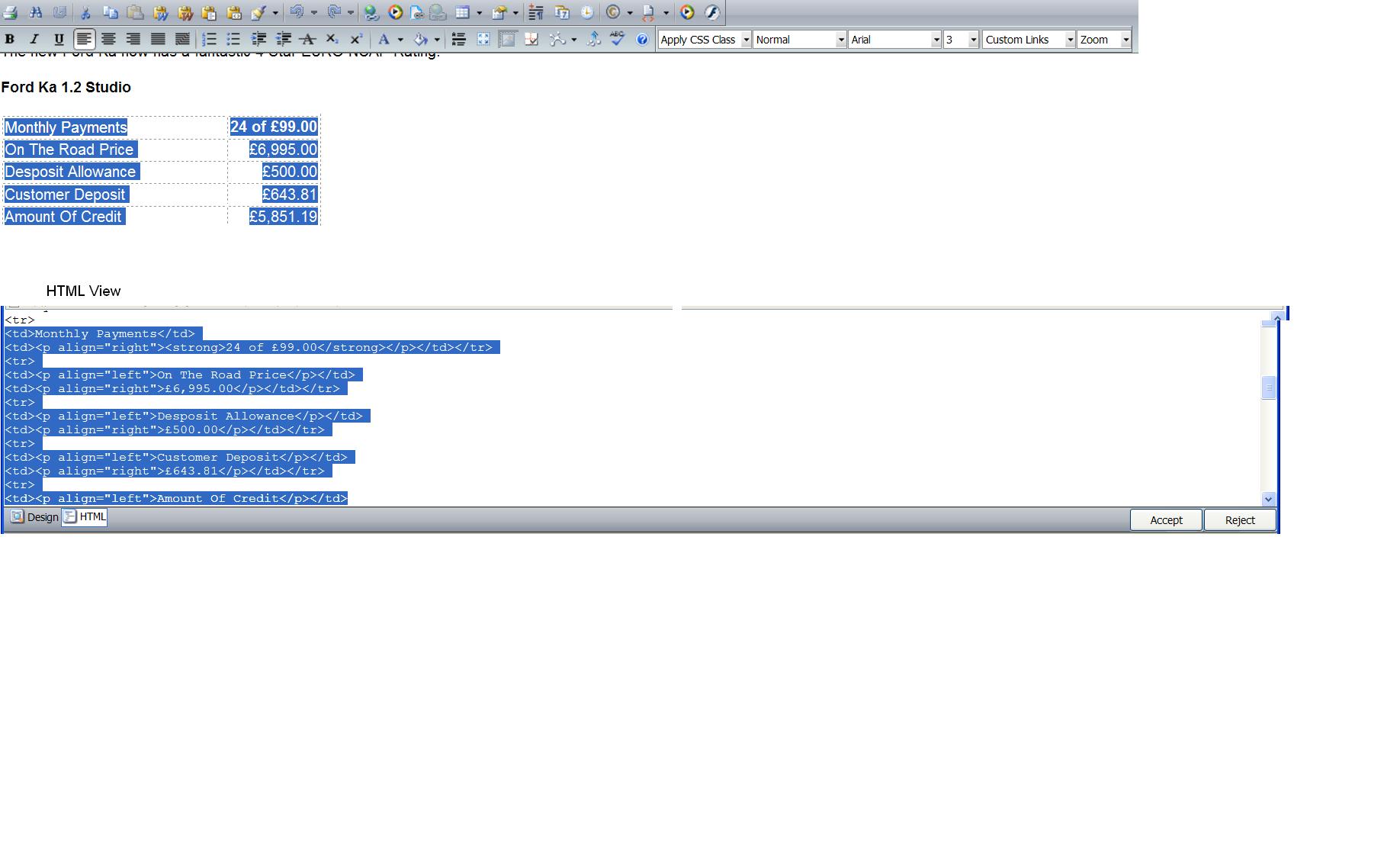Toggle right alignment
Screen dimensions: 1400x849
133,39
